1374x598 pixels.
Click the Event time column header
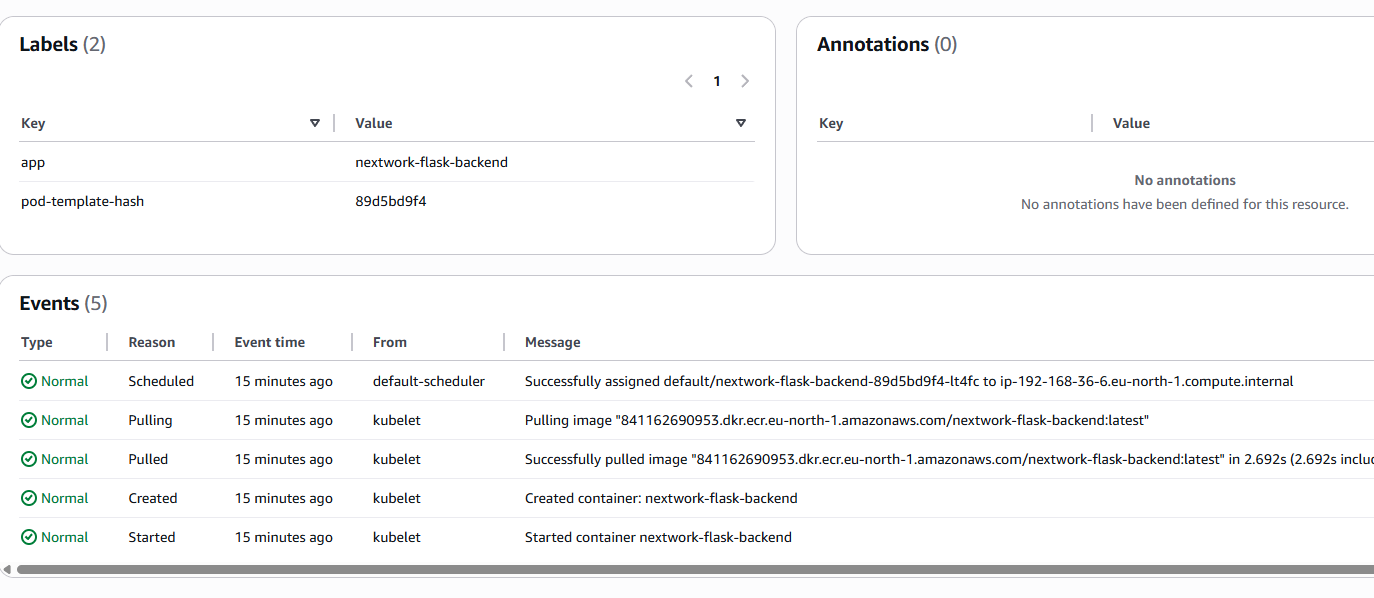270,342
